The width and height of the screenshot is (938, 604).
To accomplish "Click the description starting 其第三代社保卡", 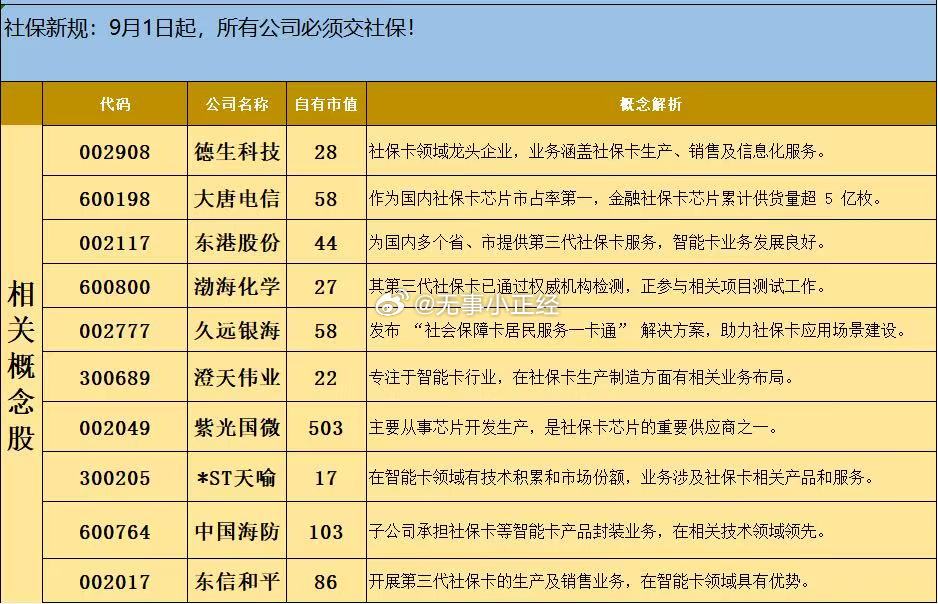I will click(x=597, y=286).
